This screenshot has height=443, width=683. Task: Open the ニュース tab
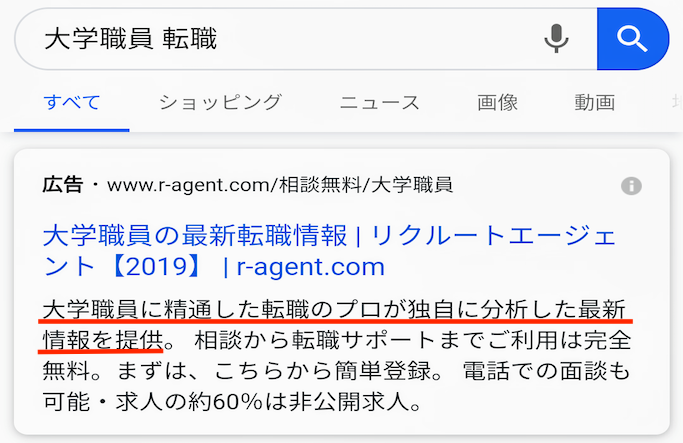379,103
